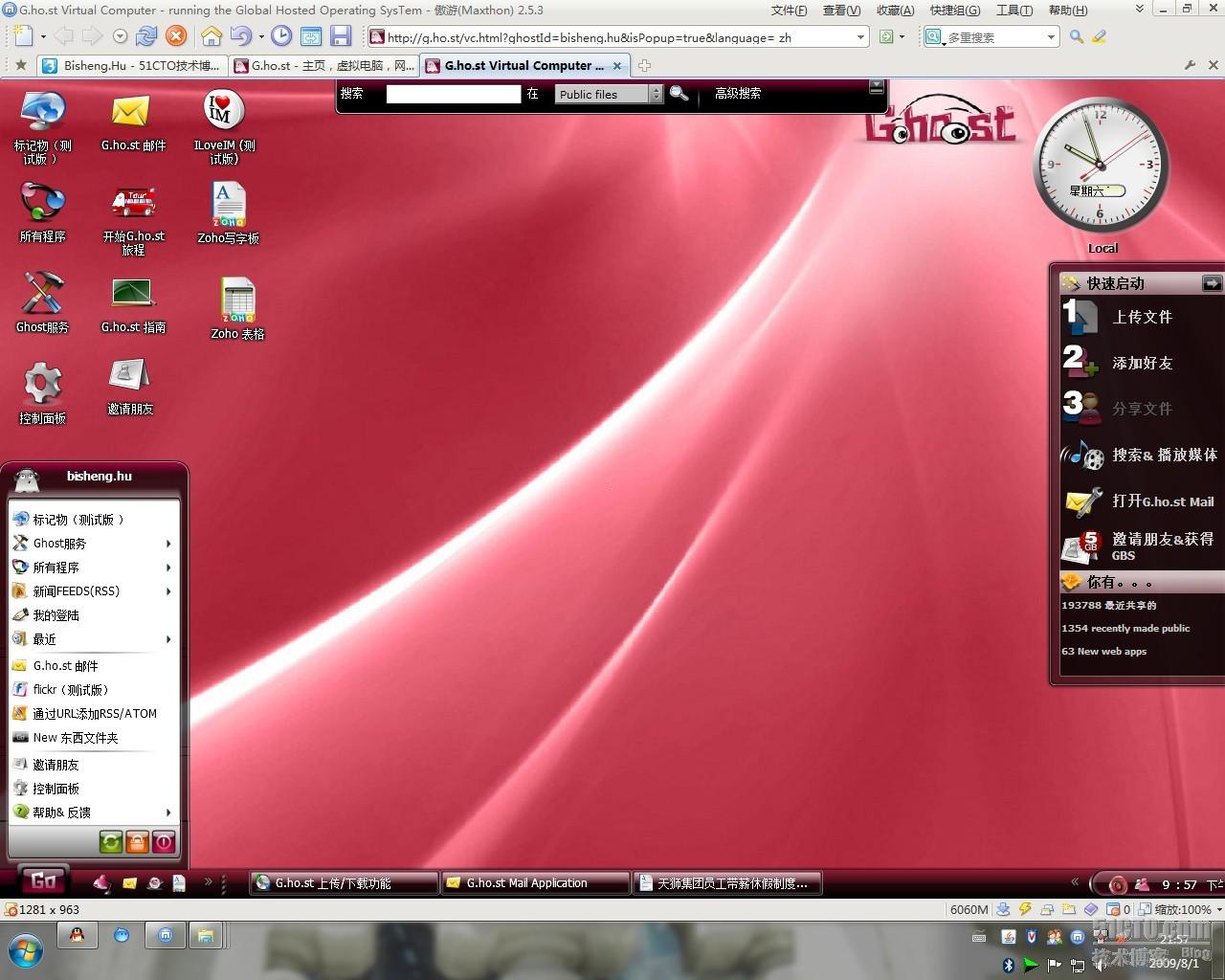Click the download arrow icon in Maxthon's status bar
The image size is (1225, 980).
[1003, 909]
